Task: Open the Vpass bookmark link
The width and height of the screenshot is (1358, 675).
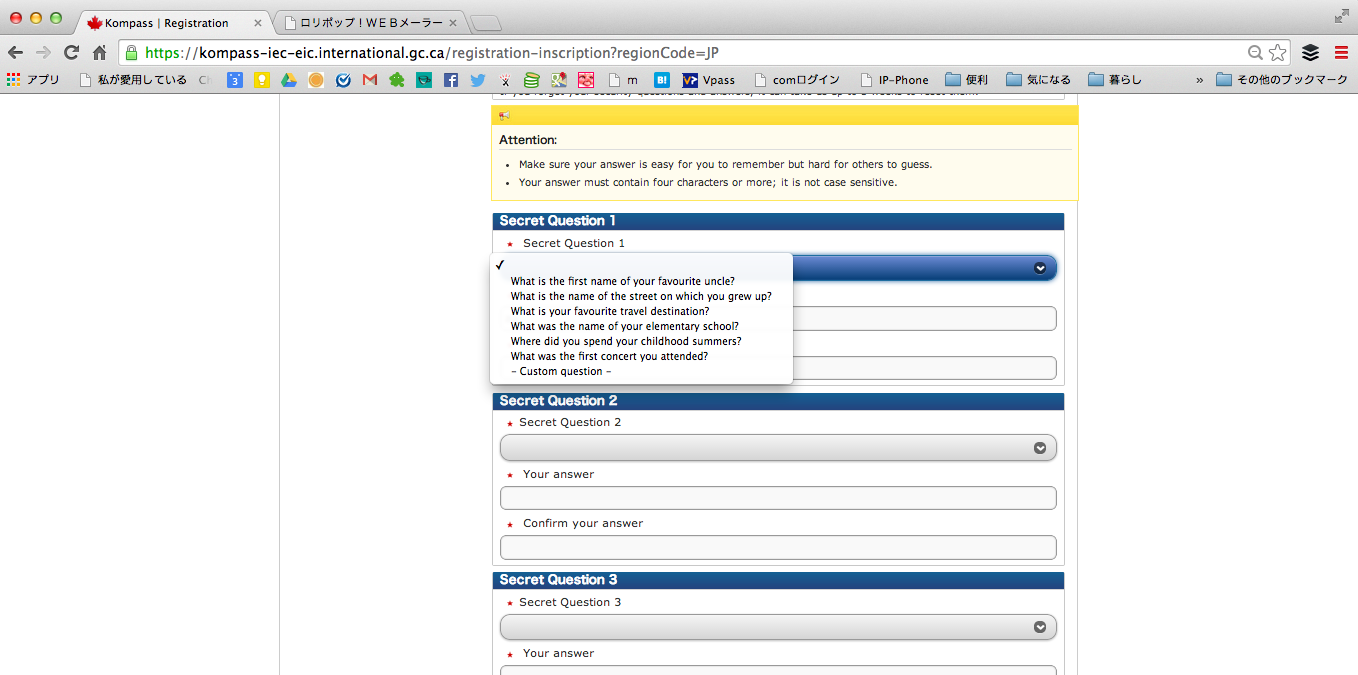Action: 709,80
